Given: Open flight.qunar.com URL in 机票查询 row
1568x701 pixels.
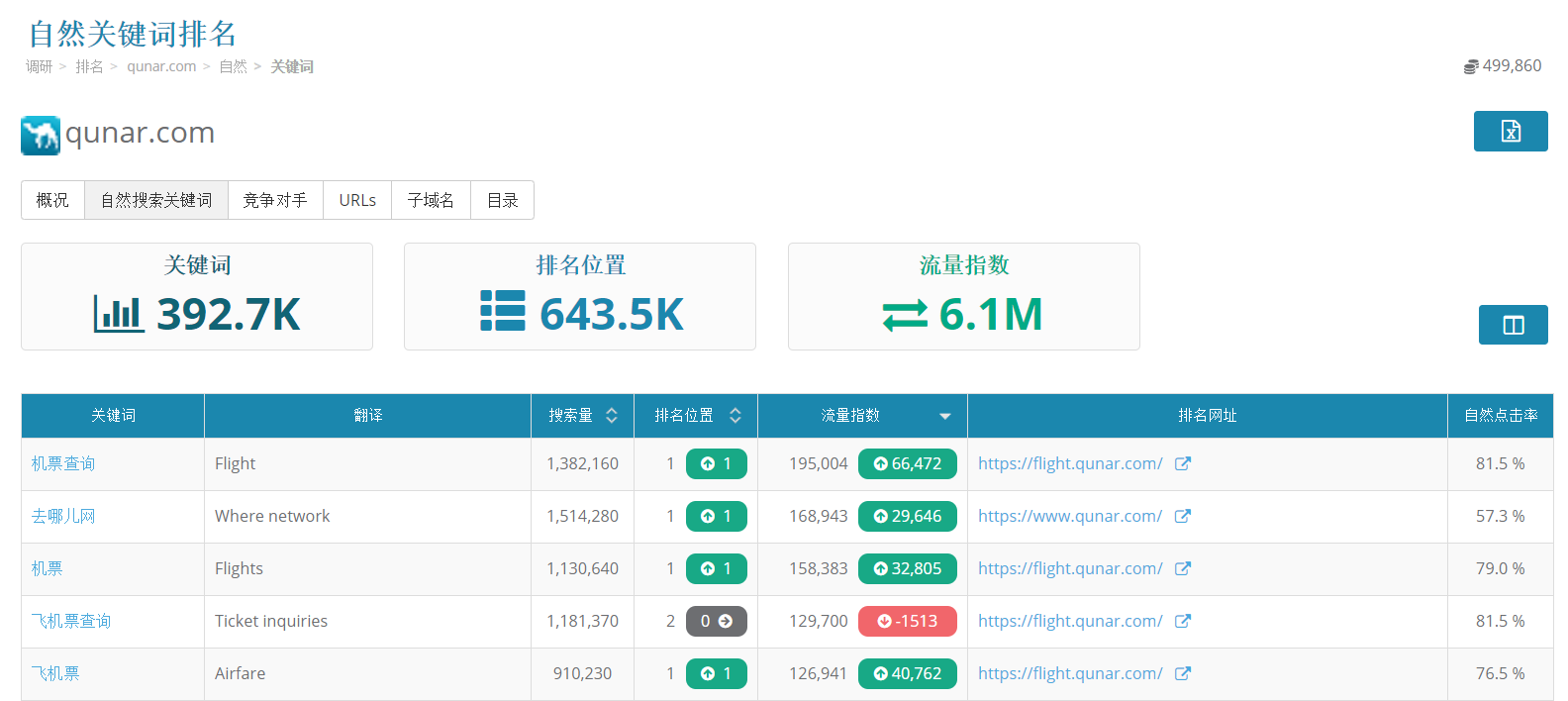Looking at the screenshot, I should tap(1070, 463).
